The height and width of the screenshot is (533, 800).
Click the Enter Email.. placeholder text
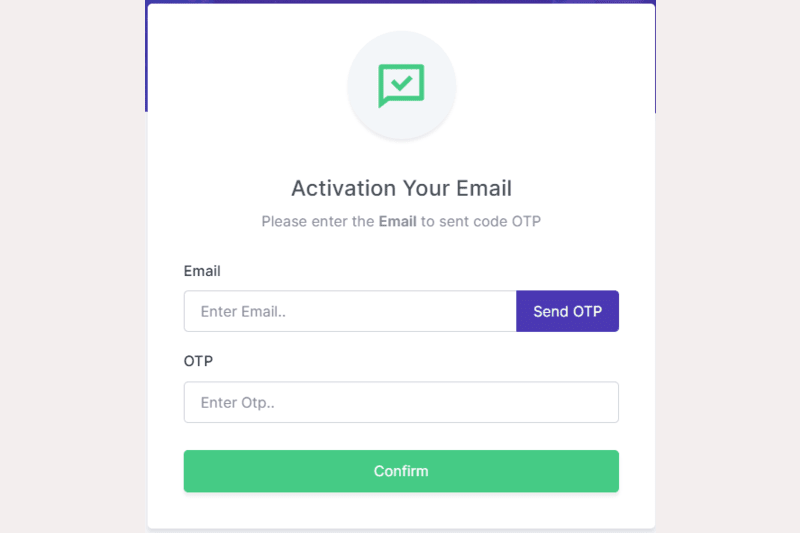[x=243, y=311]
